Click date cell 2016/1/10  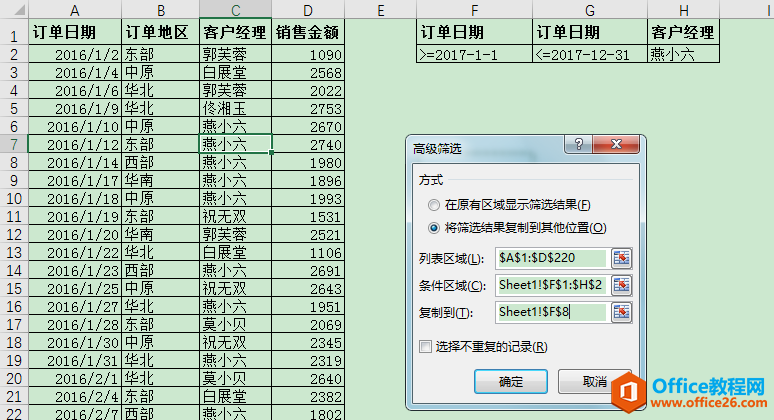(75, 126)
